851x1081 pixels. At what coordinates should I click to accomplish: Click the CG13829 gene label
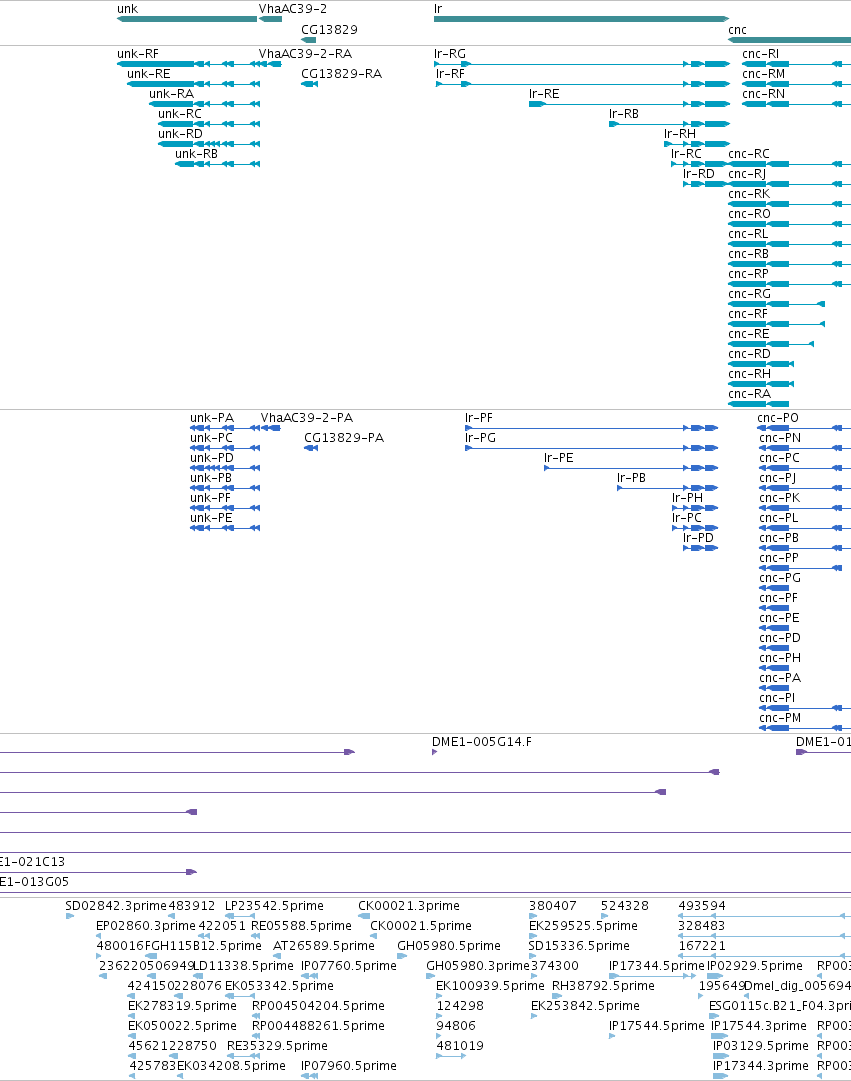[x=330, y=30]
